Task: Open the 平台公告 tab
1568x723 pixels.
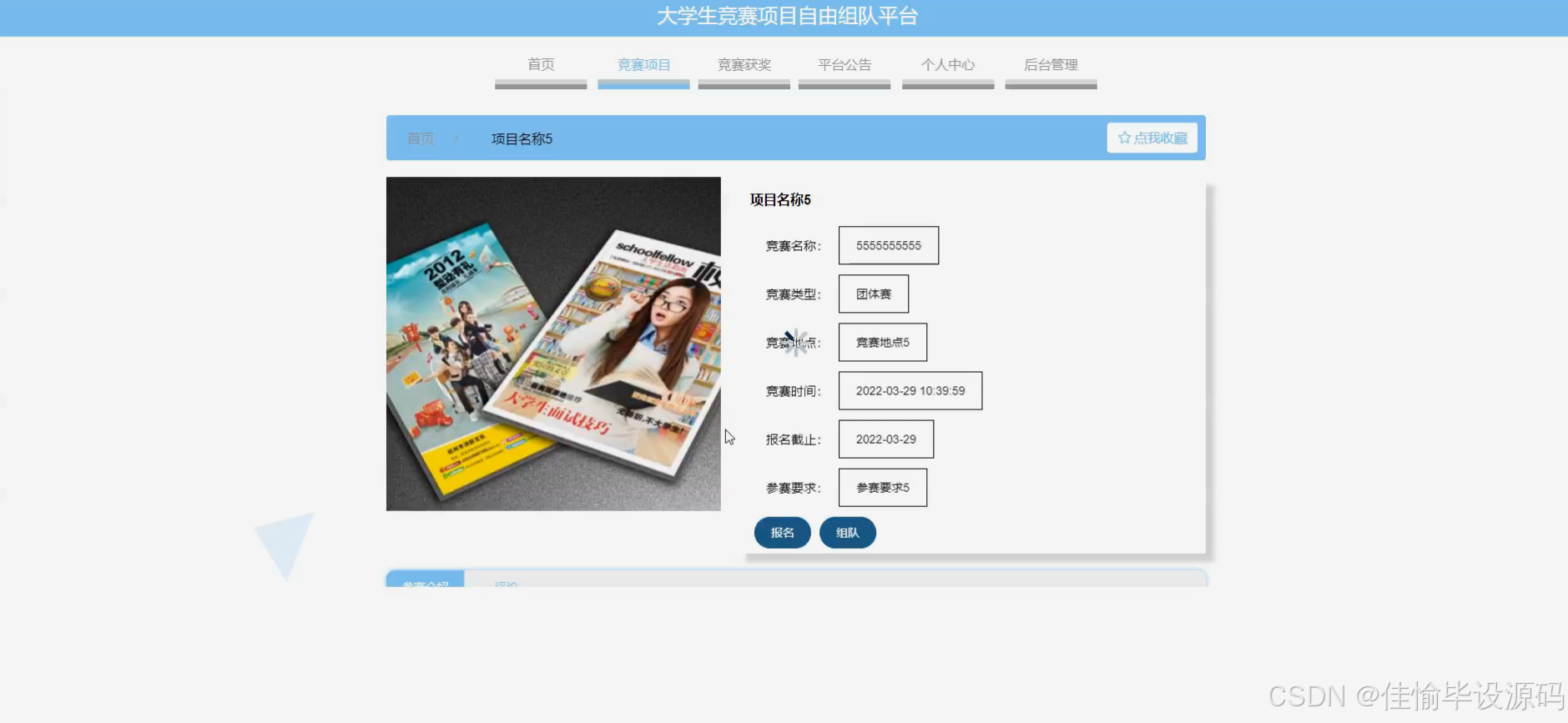Action: coord(845,65)
